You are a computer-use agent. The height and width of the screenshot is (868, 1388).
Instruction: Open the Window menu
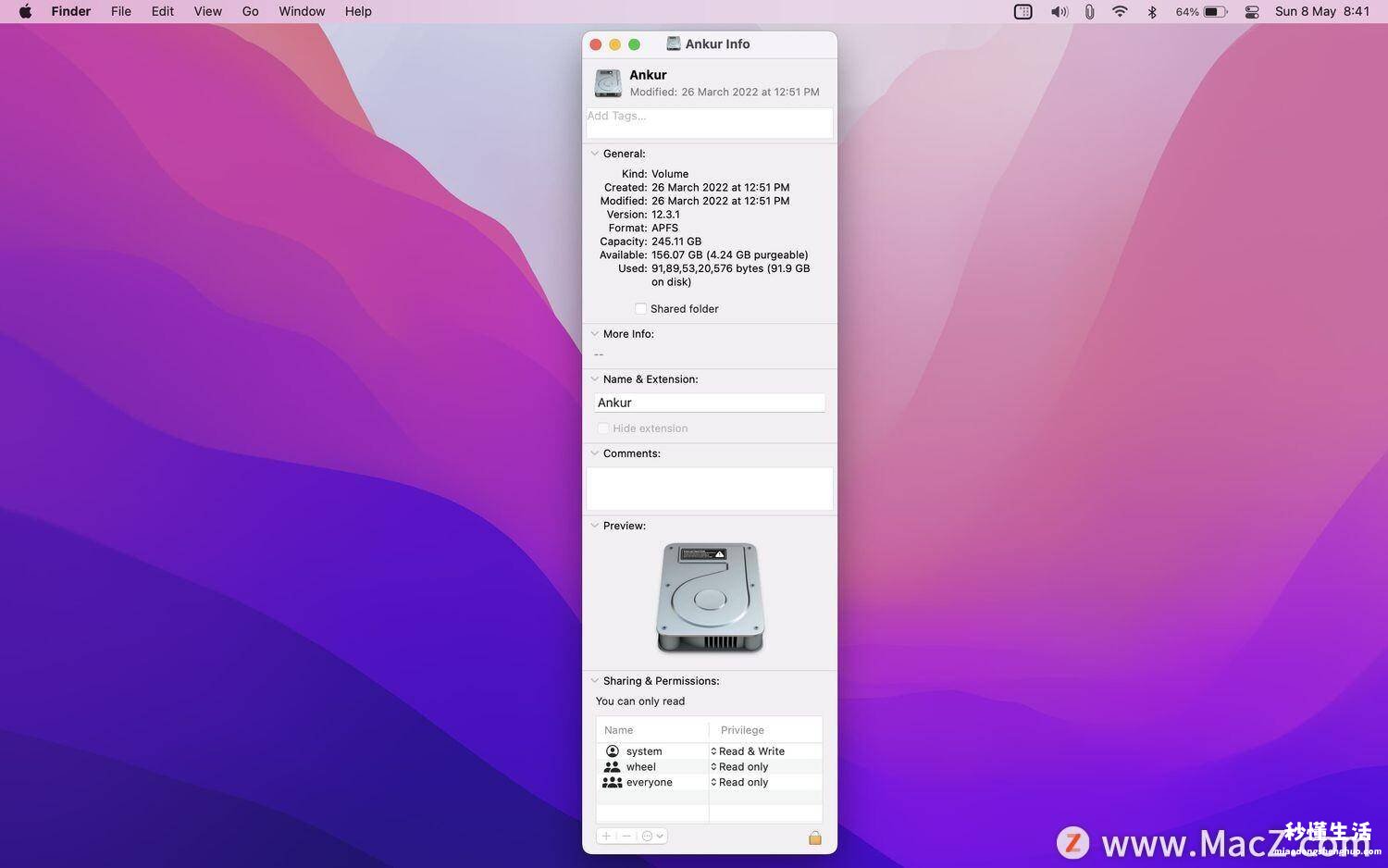(x=302, y=11)
